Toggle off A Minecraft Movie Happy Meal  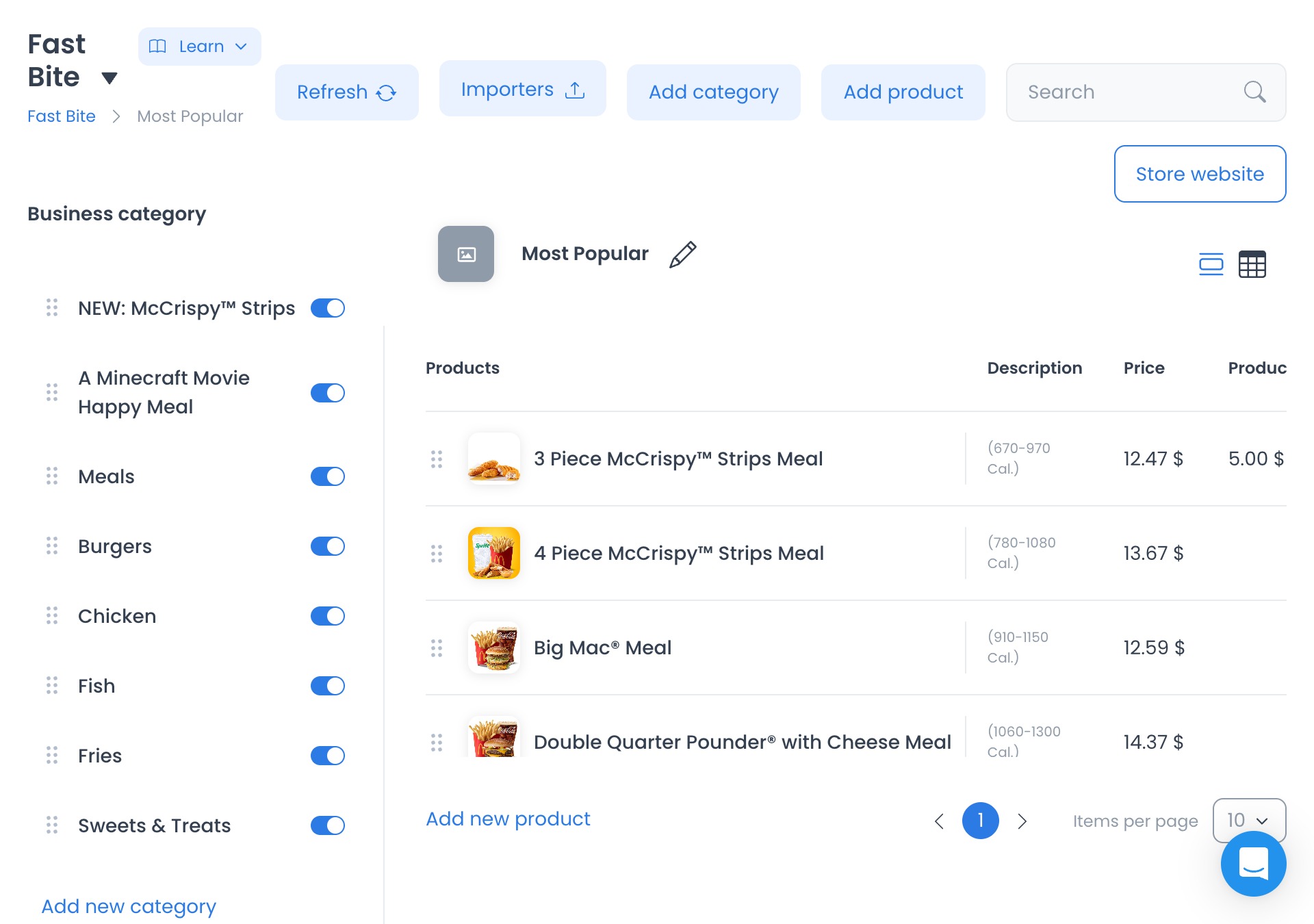[x=327, y=393]
